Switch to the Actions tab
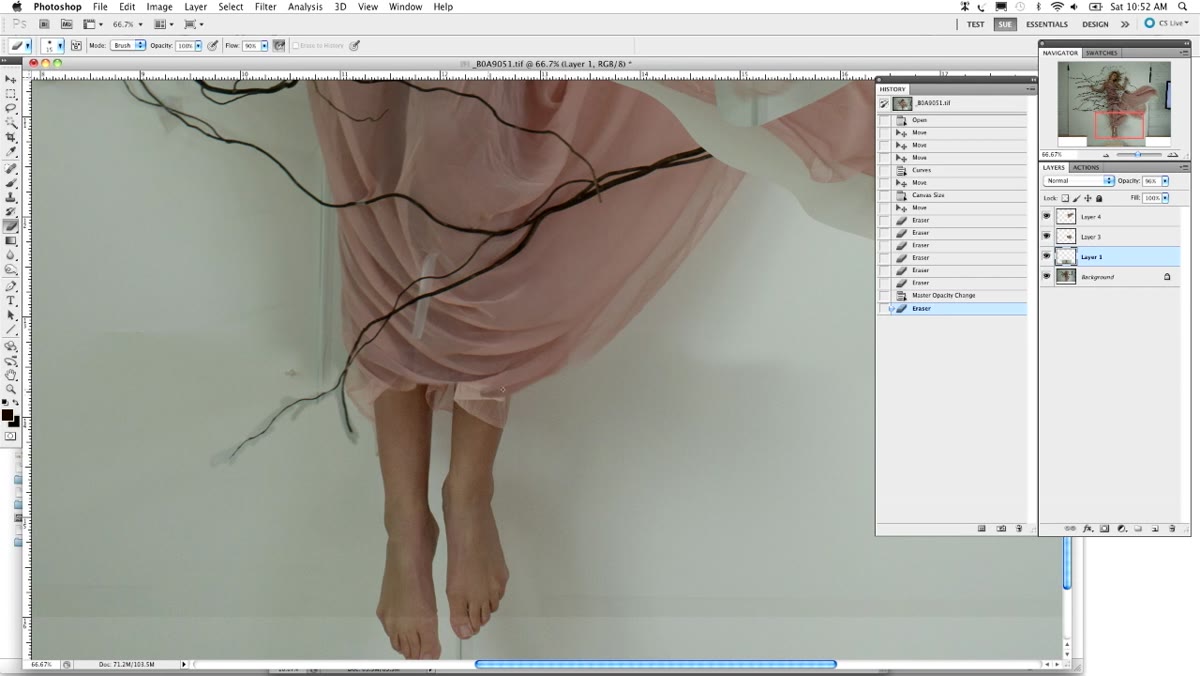 (1086, 167)
